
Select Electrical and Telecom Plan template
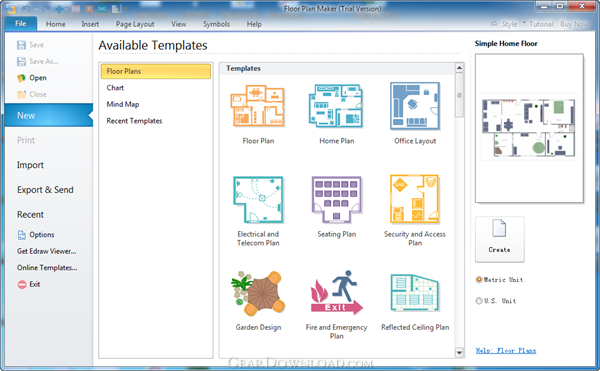[x=258, y=199]
